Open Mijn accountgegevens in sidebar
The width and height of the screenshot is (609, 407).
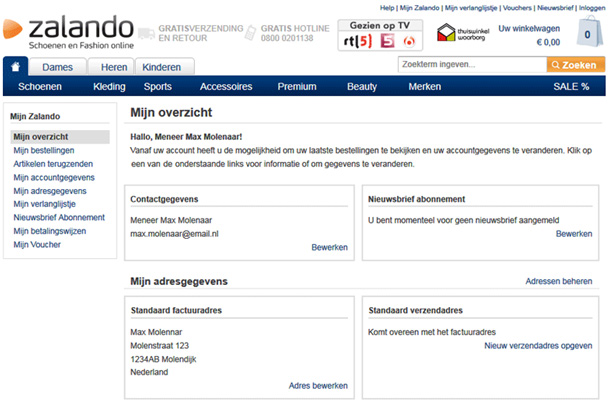54,177
